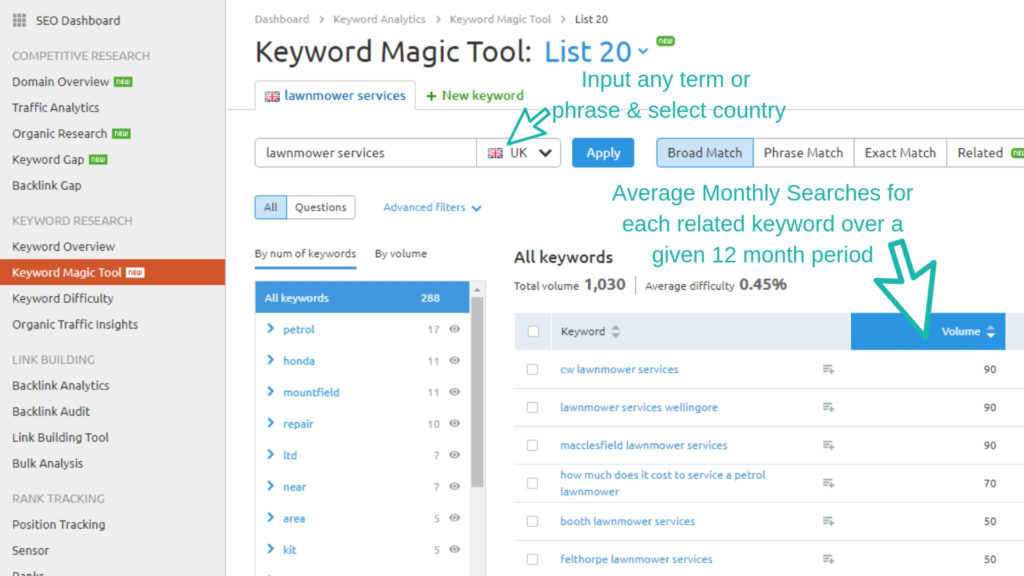Open Advanced filters dropdown
Viewport: 1024px width, 576px height.
click(432, 207)
